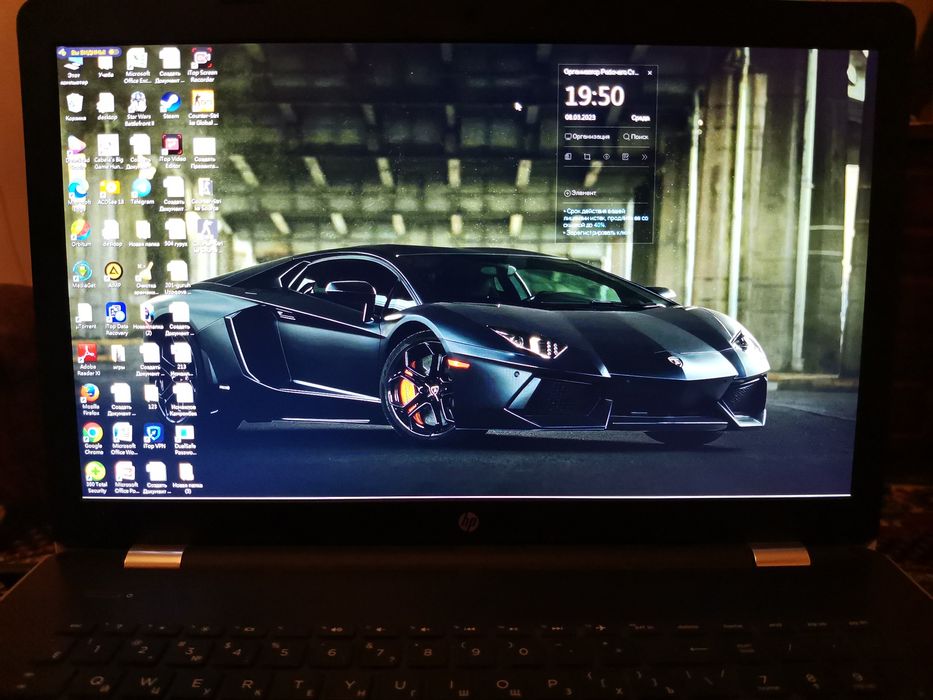Viewport: 933px width, 700px height.
Task: Click the round middle organizer toolbar icon
Action: 606,157
